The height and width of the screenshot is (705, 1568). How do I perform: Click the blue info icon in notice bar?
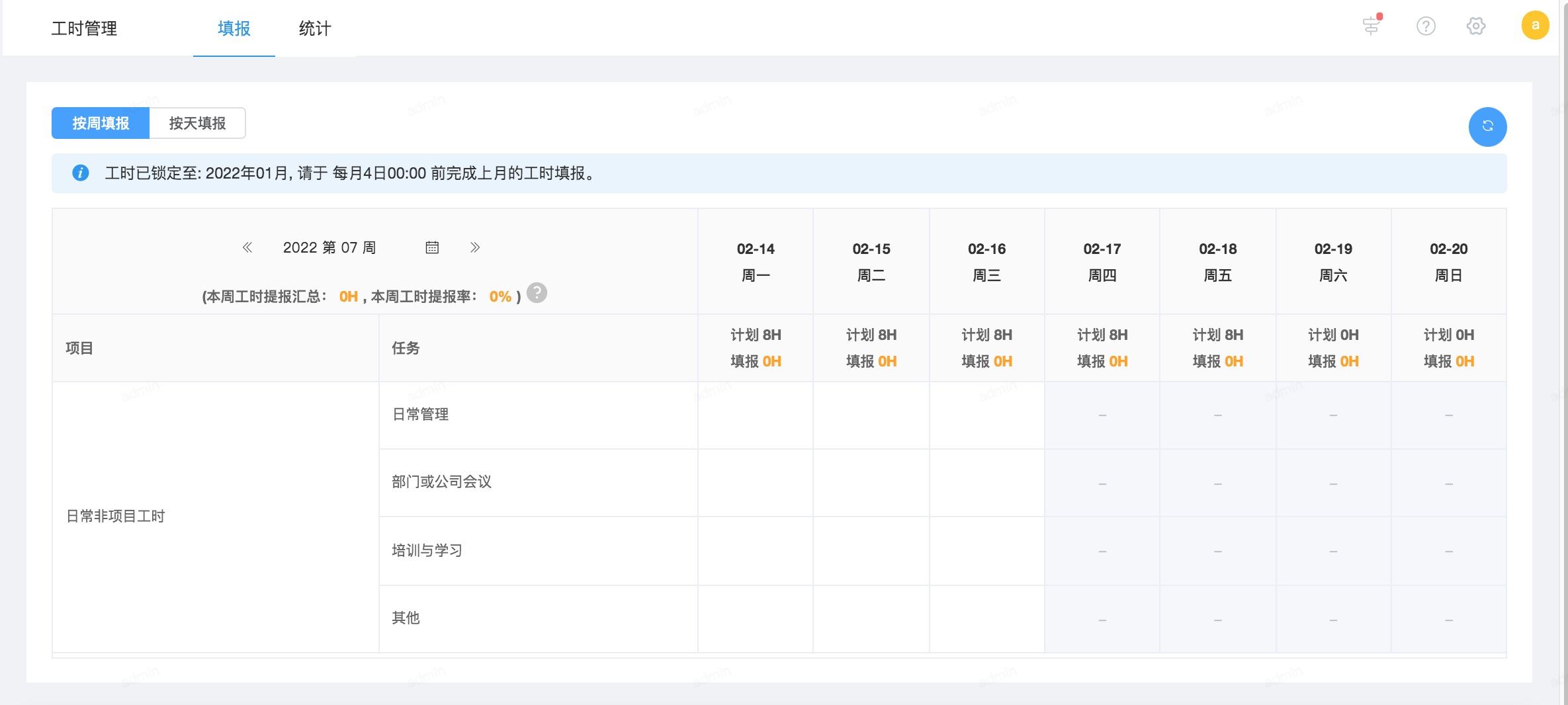click(x=81, y=173)
